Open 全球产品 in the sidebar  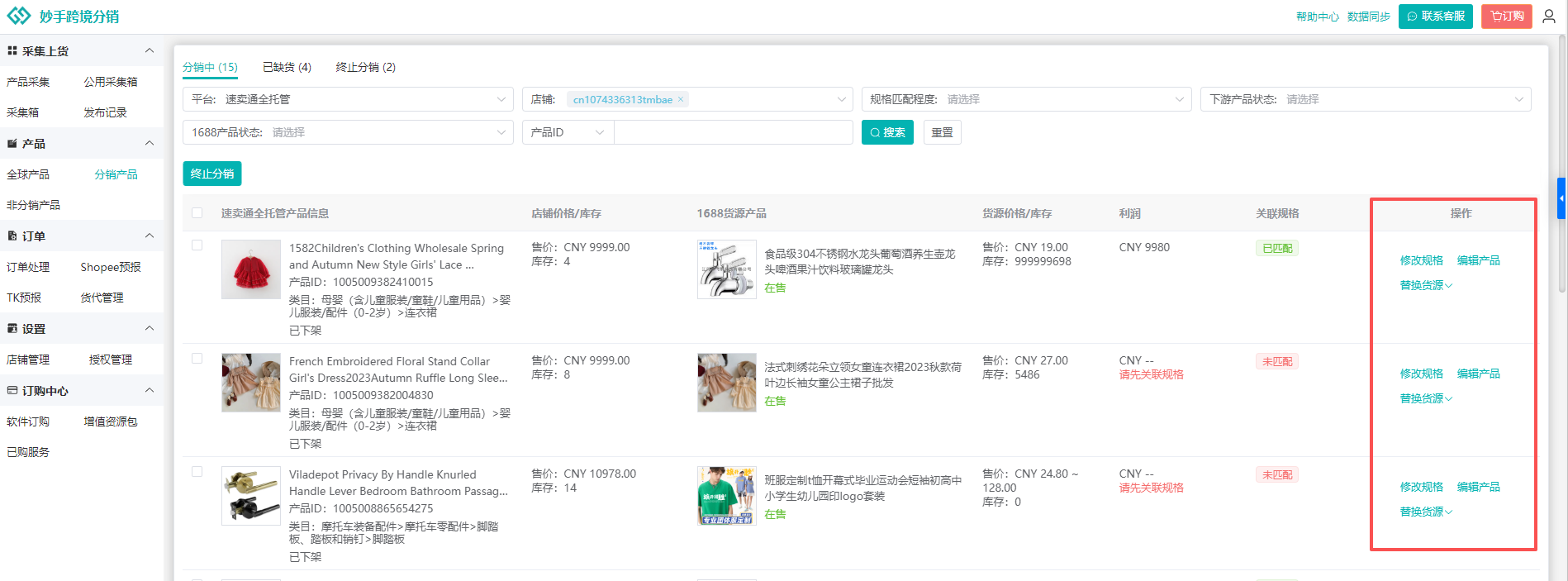(x=28, y=174)
